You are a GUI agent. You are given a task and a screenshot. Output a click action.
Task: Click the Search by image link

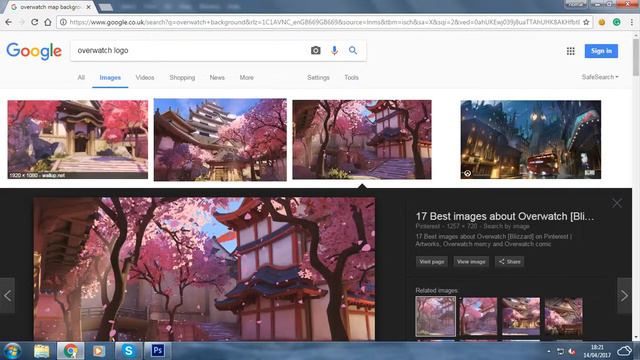coord(506,226)
